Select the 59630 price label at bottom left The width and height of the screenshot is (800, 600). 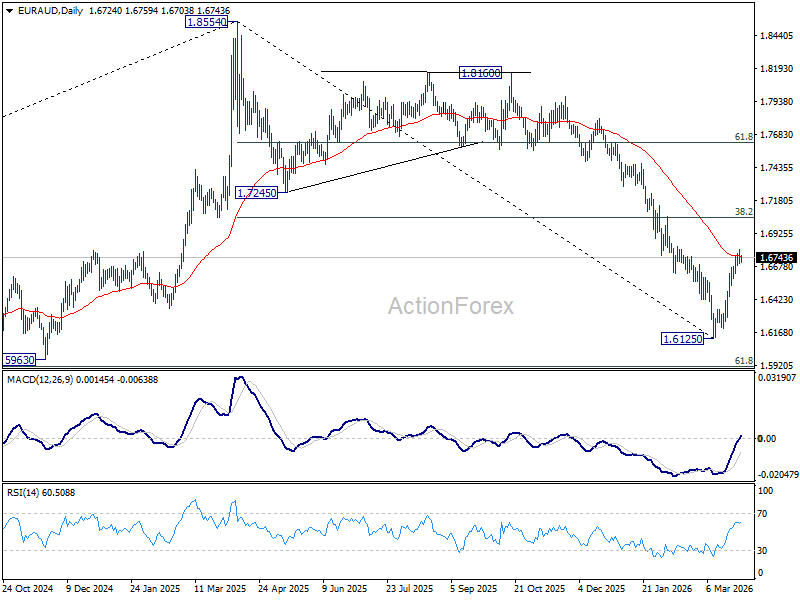(19, 360)
